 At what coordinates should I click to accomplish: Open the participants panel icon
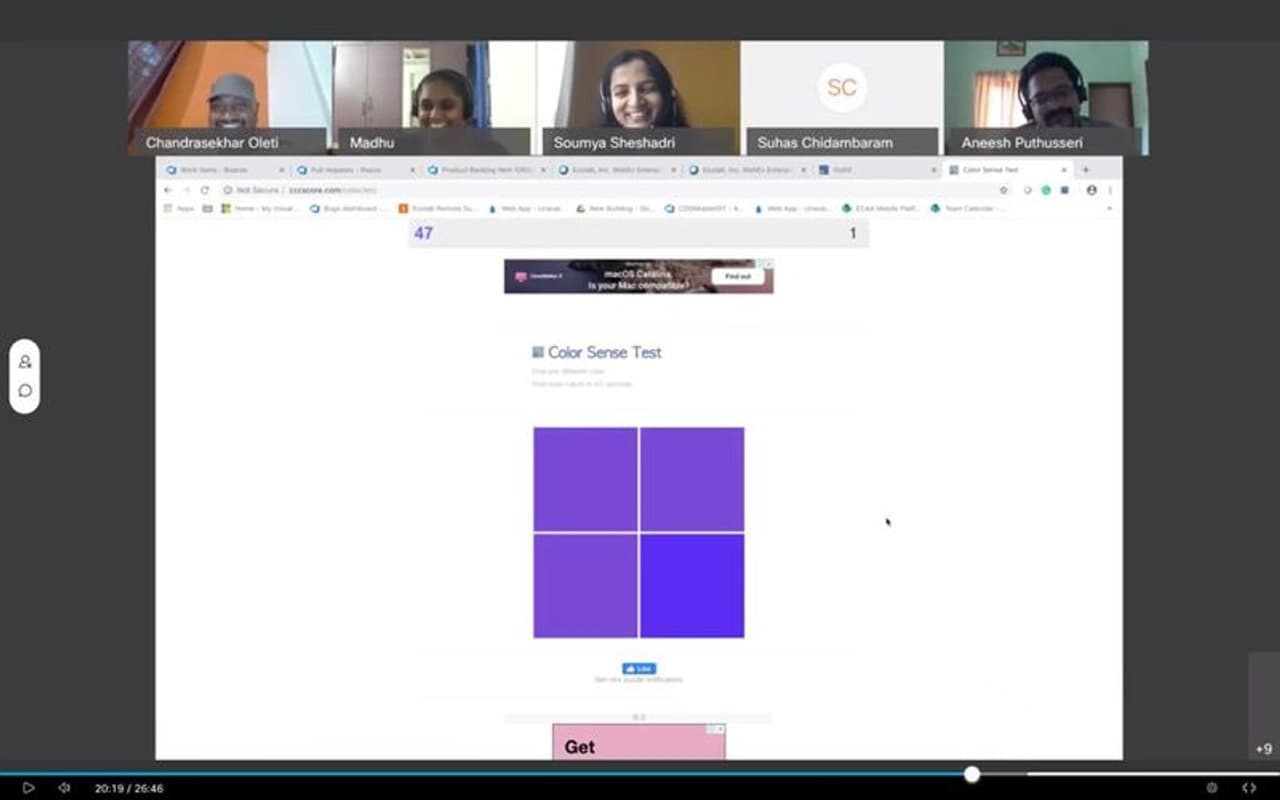(x=25, y=362)
